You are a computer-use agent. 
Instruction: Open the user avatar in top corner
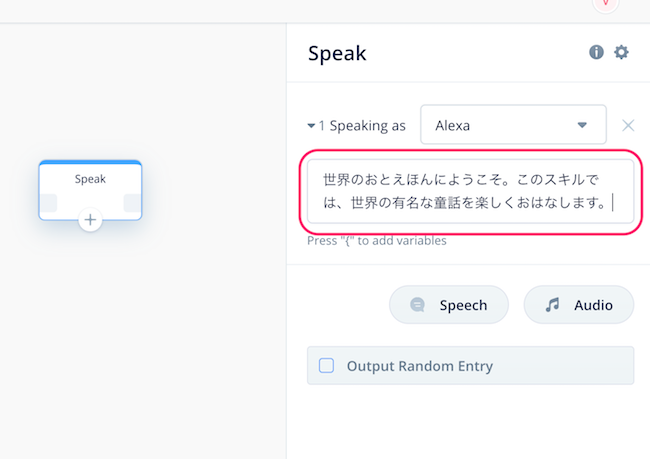[606, 4]
